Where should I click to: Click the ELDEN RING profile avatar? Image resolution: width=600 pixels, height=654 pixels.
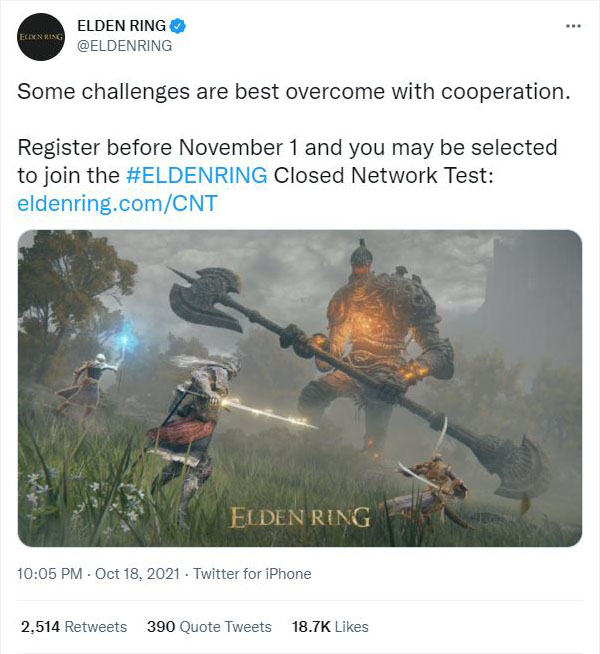[x=41, y=36]
